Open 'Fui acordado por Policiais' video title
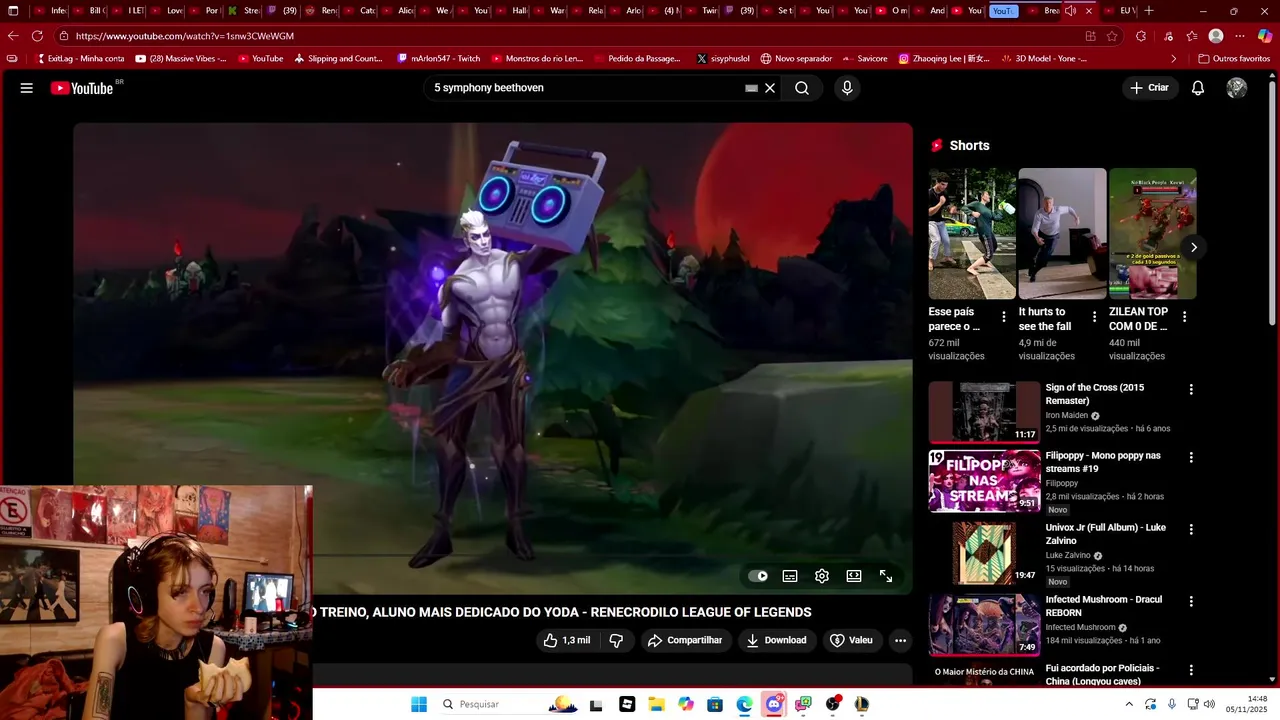 (1102, 674)
